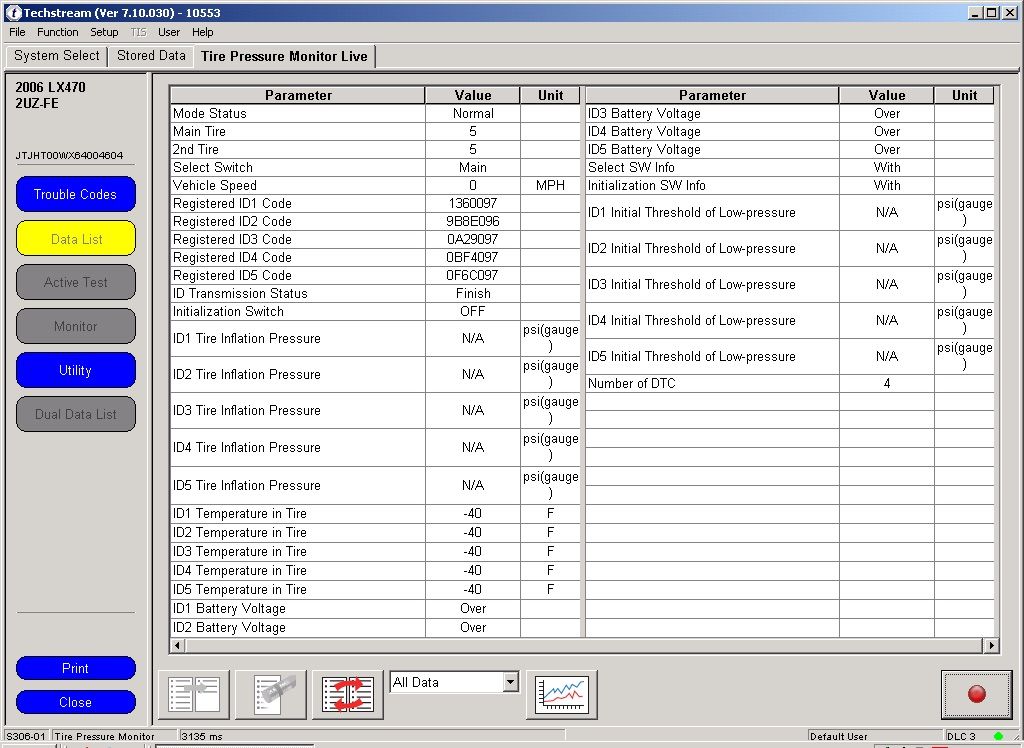
Task: Select the ID5 Tire Inflation Pressure row
Action: click(x=376, y=485)
